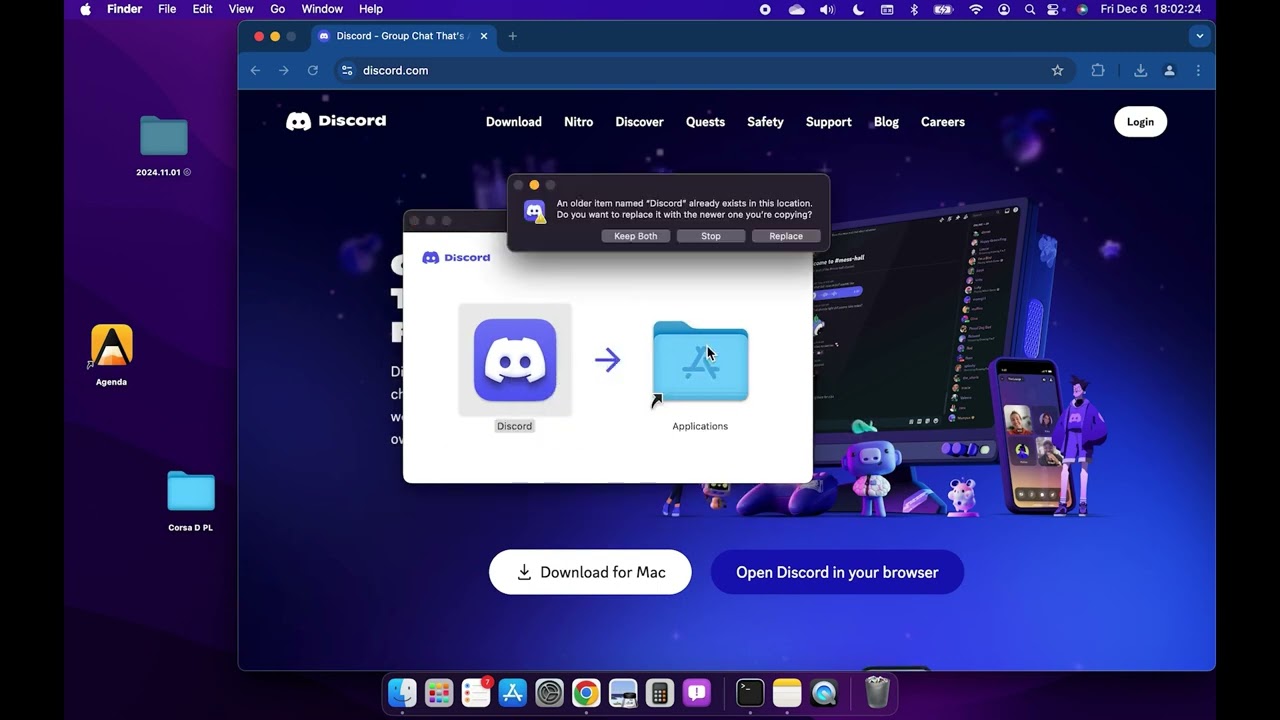Open the Edit menu
Viewport: 1280px width, 720px height.
[x=202, y=9]
